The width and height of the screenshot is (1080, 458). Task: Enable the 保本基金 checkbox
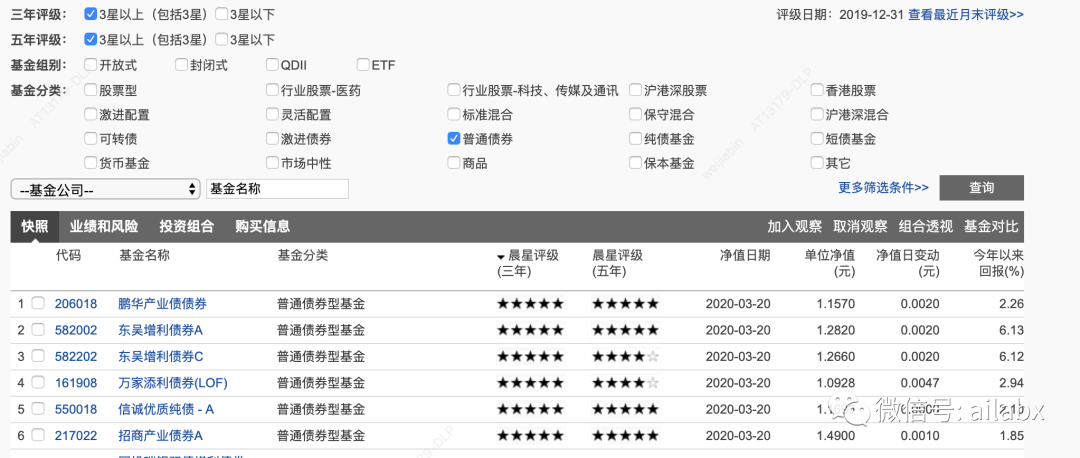(x=635, y=163)
